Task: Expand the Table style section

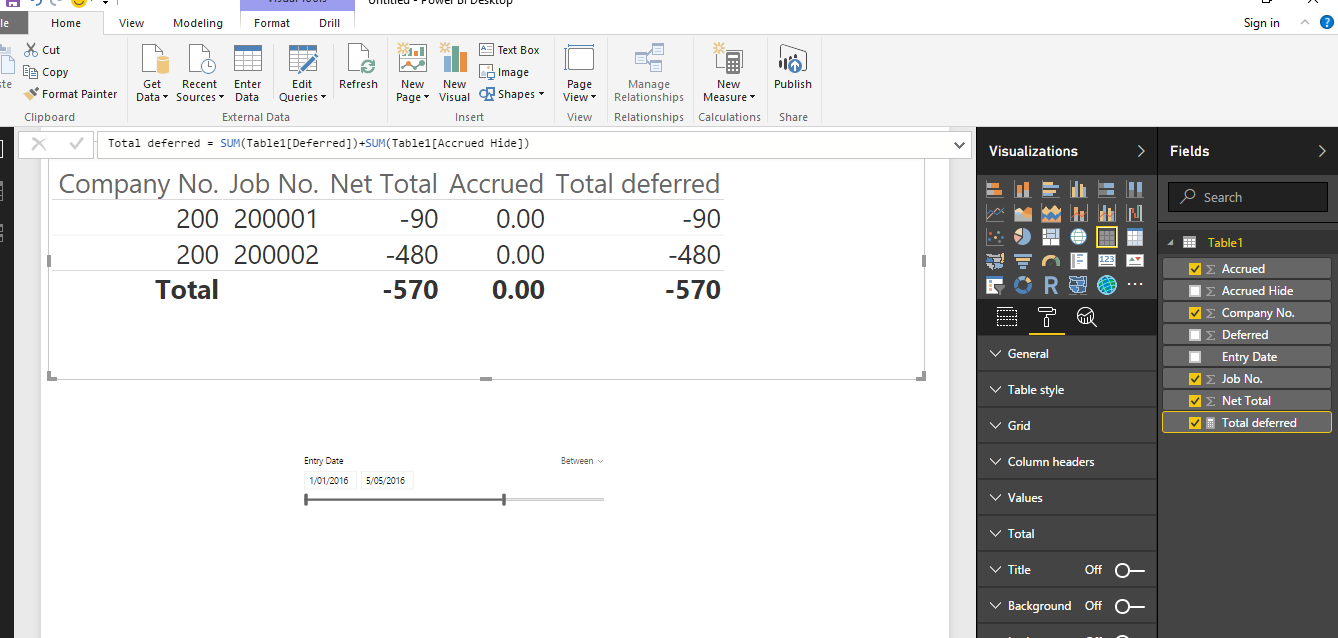Action: 1066,390
